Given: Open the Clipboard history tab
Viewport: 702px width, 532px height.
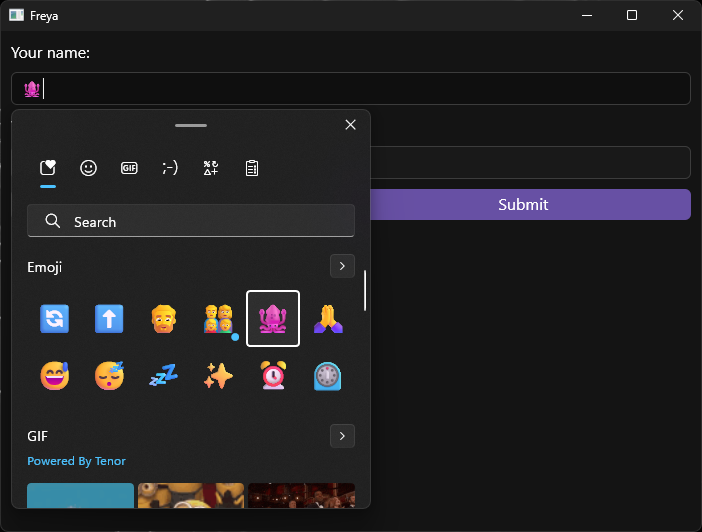Looking at the screenshot, I should [252, 168].
